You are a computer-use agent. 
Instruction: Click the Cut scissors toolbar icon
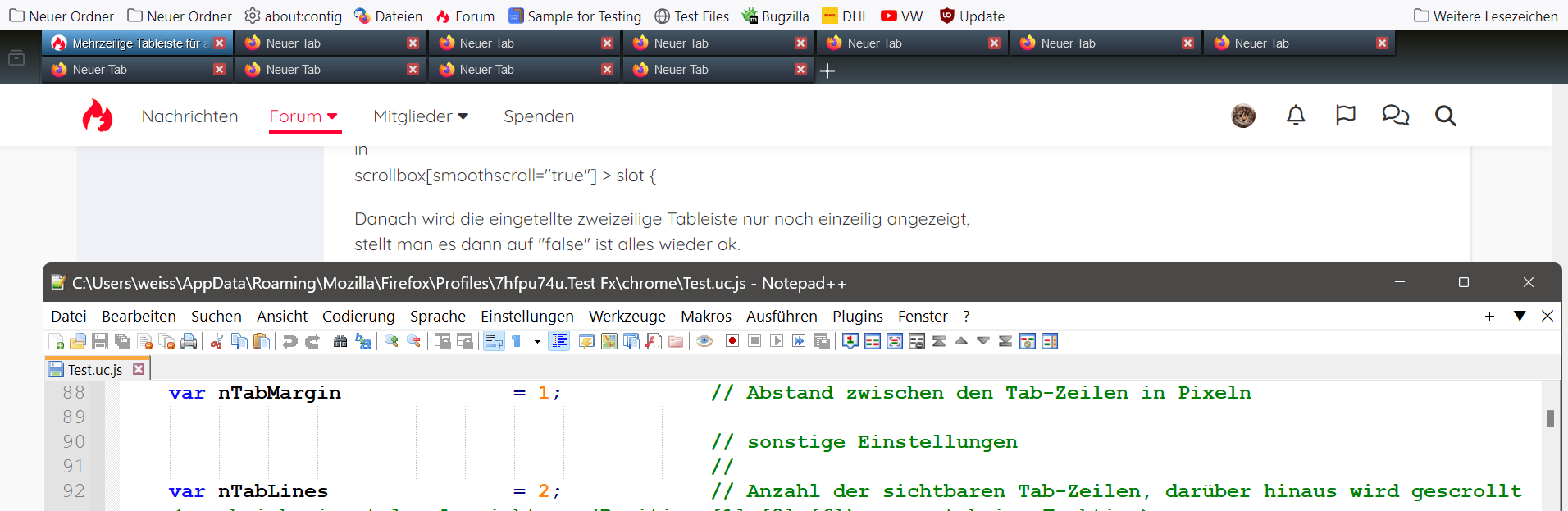pos(217,341)
